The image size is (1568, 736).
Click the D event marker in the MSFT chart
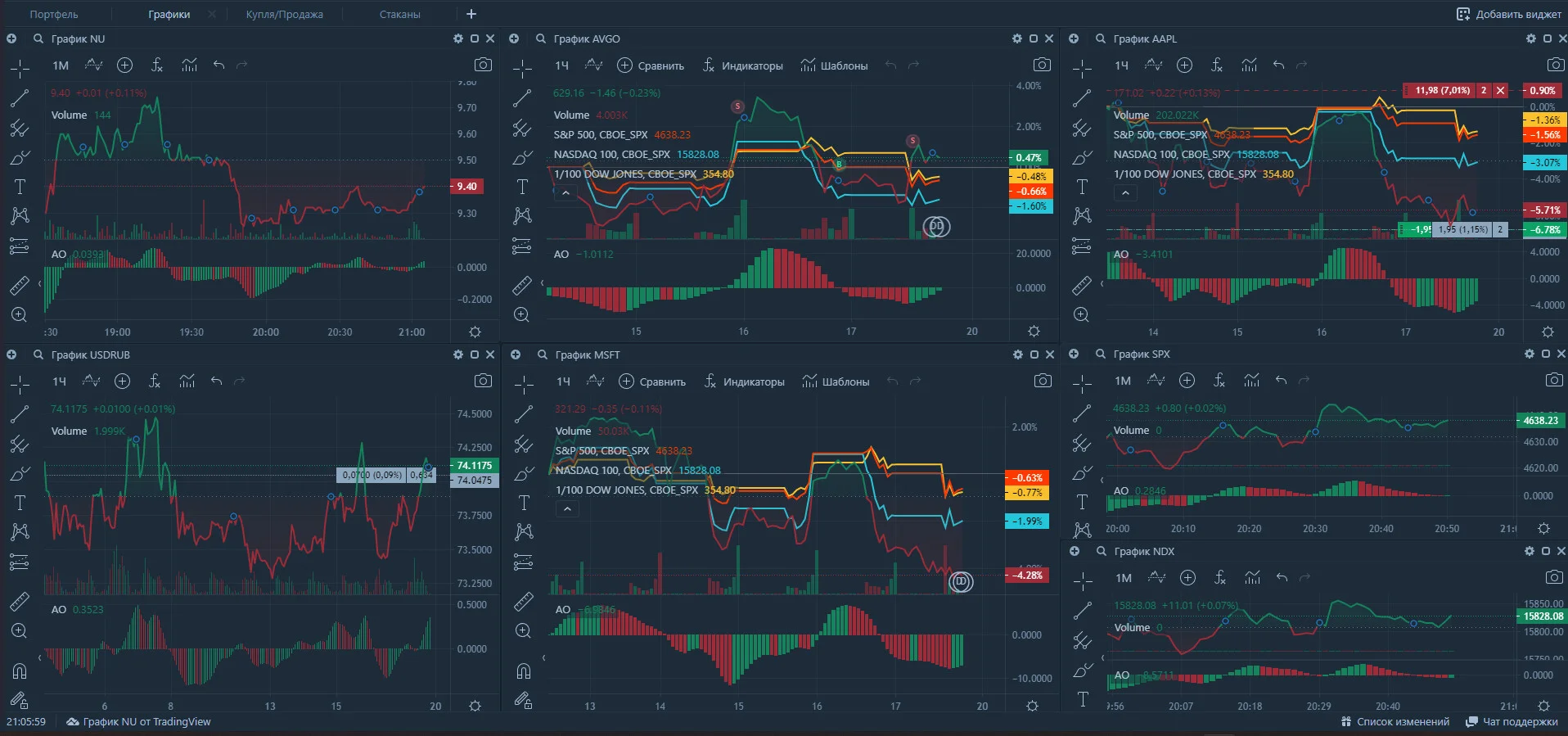(961, 582)
